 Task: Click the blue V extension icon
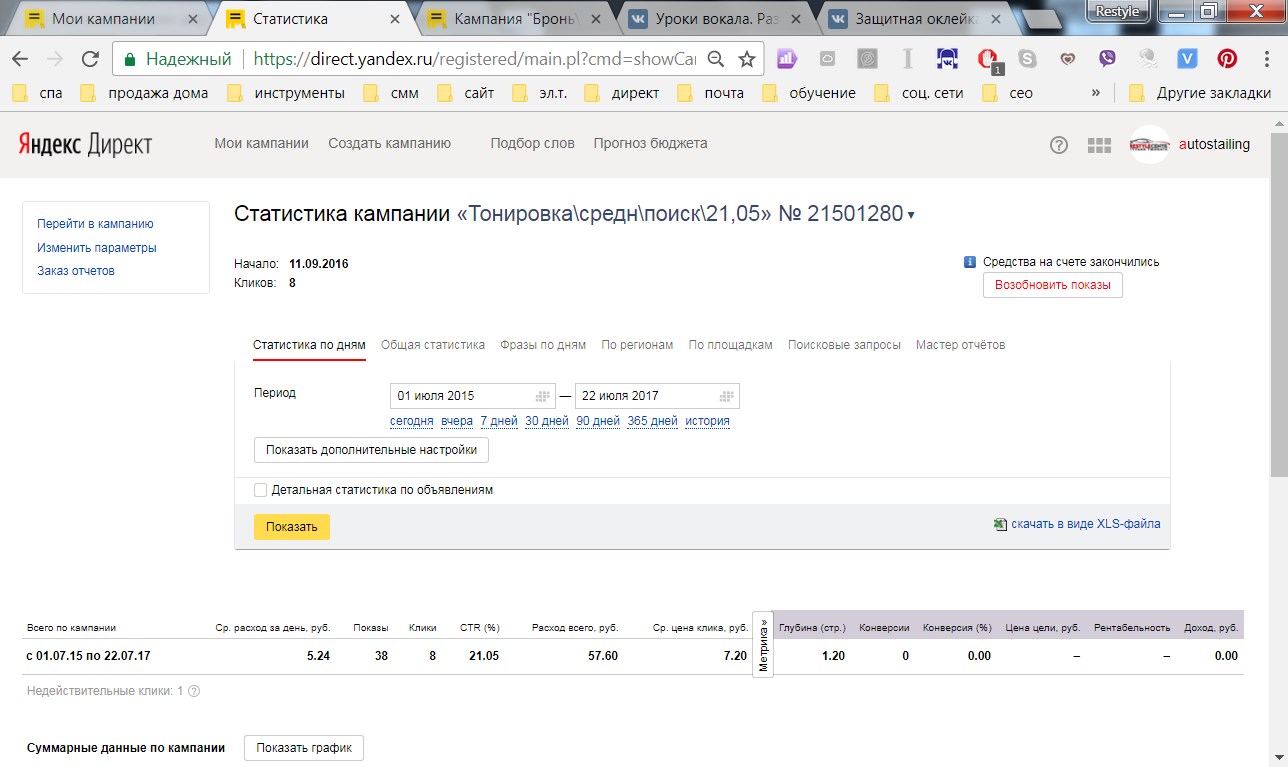(1187, 59)
